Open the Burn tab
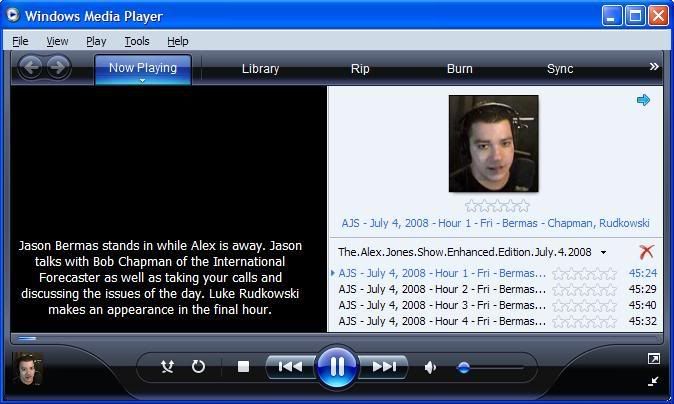 point(460,69)
